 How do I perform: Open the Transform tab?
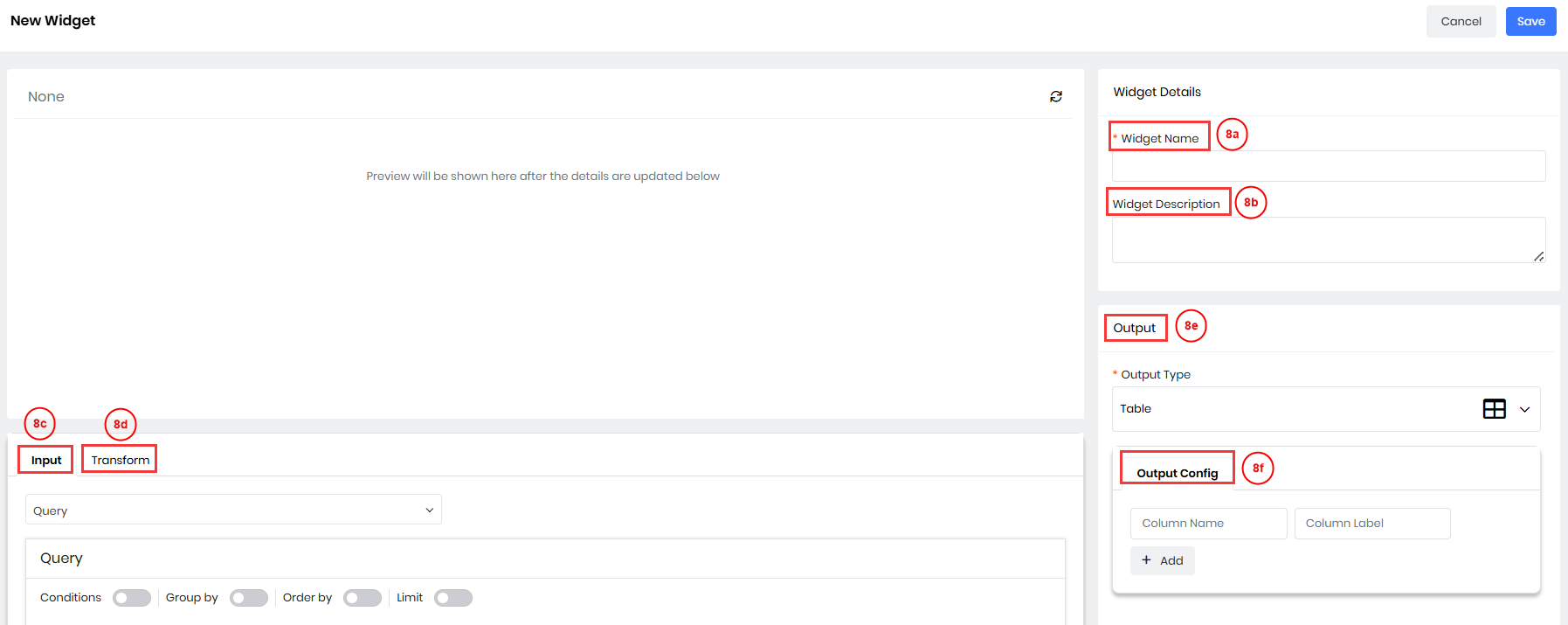coord(121,460)
